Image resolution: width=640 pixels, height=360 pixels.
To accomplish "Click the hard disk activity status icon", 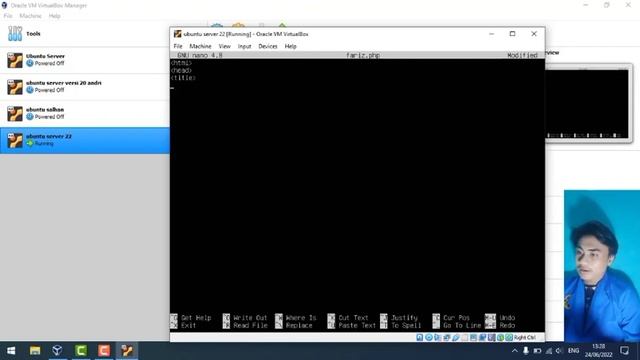I will pyautogui.click(x=420, y=338).
